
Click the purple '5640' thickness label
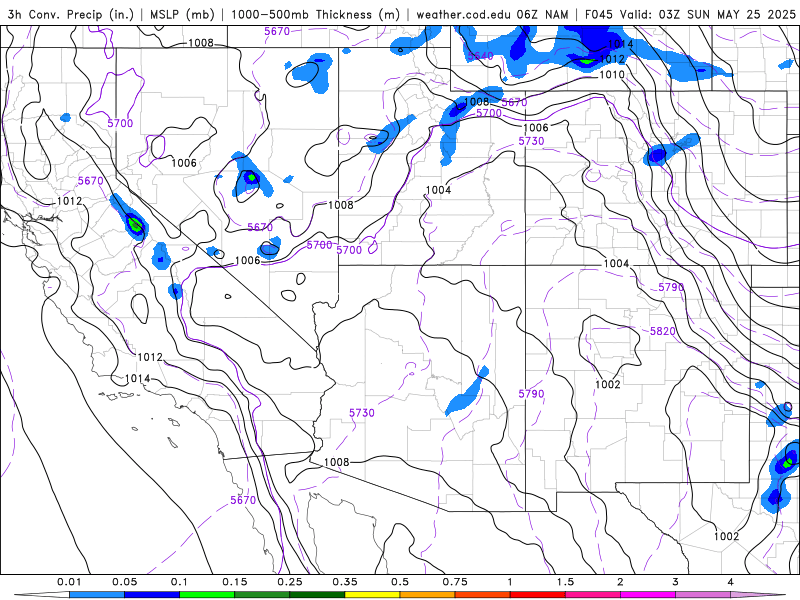tap(481, 56)
